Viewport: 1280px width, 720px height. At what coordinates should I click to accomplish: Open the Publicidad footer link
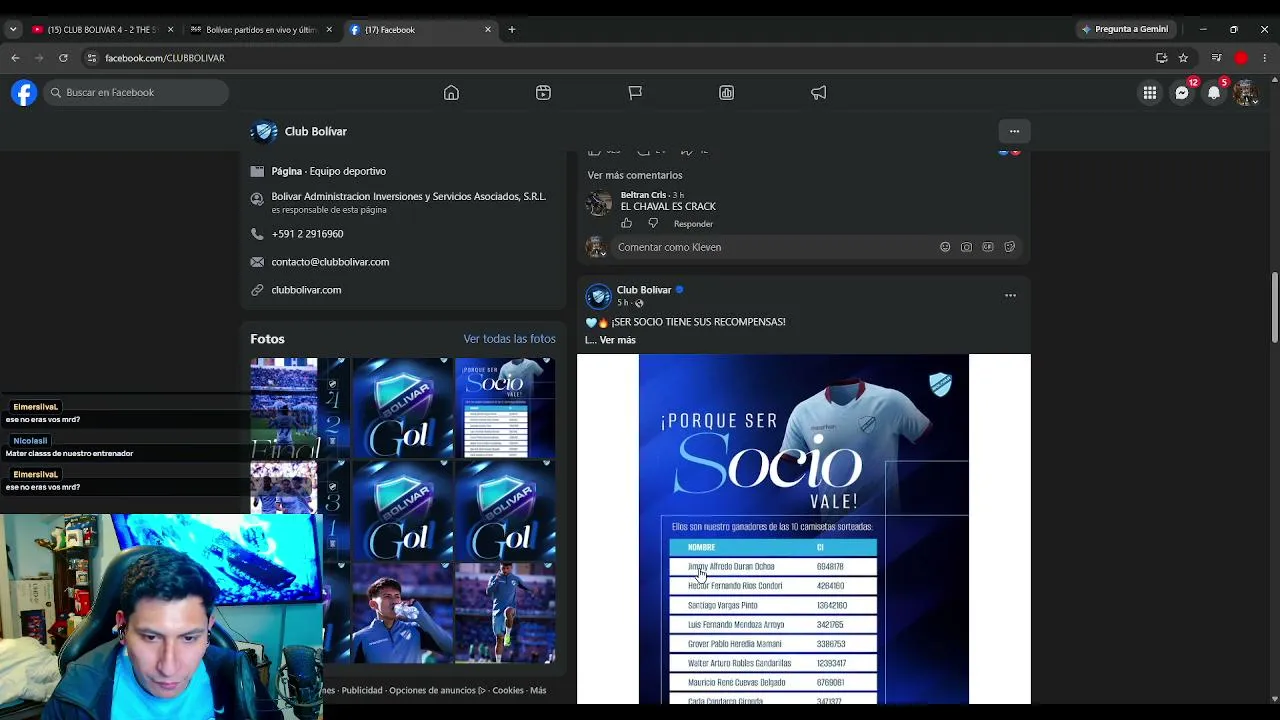point(362,690)
